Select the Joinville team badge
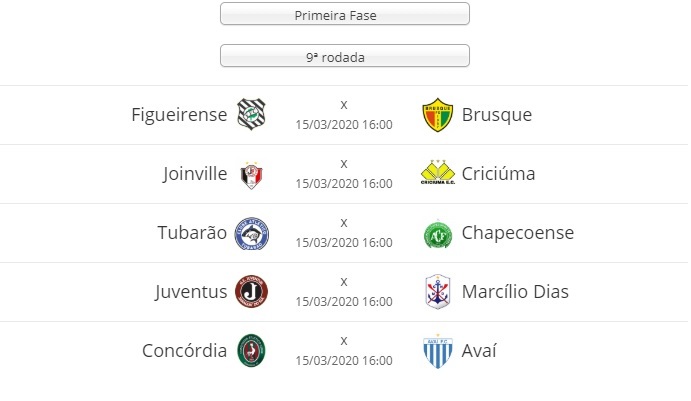Viewport: 691px width, 401px height. point(252,175)
